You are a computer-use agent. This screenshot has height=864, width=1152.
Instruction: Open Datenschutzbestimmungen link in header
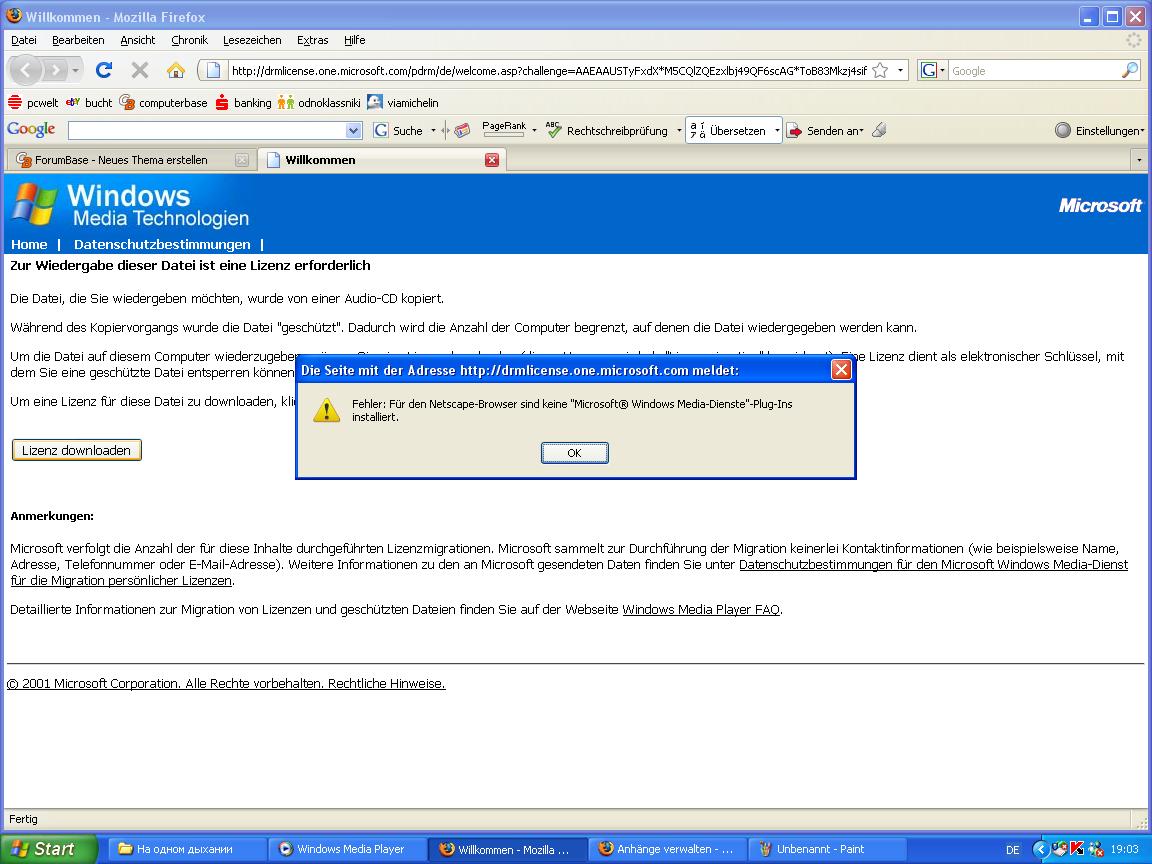pyautogui.click(x=162, y=245)
